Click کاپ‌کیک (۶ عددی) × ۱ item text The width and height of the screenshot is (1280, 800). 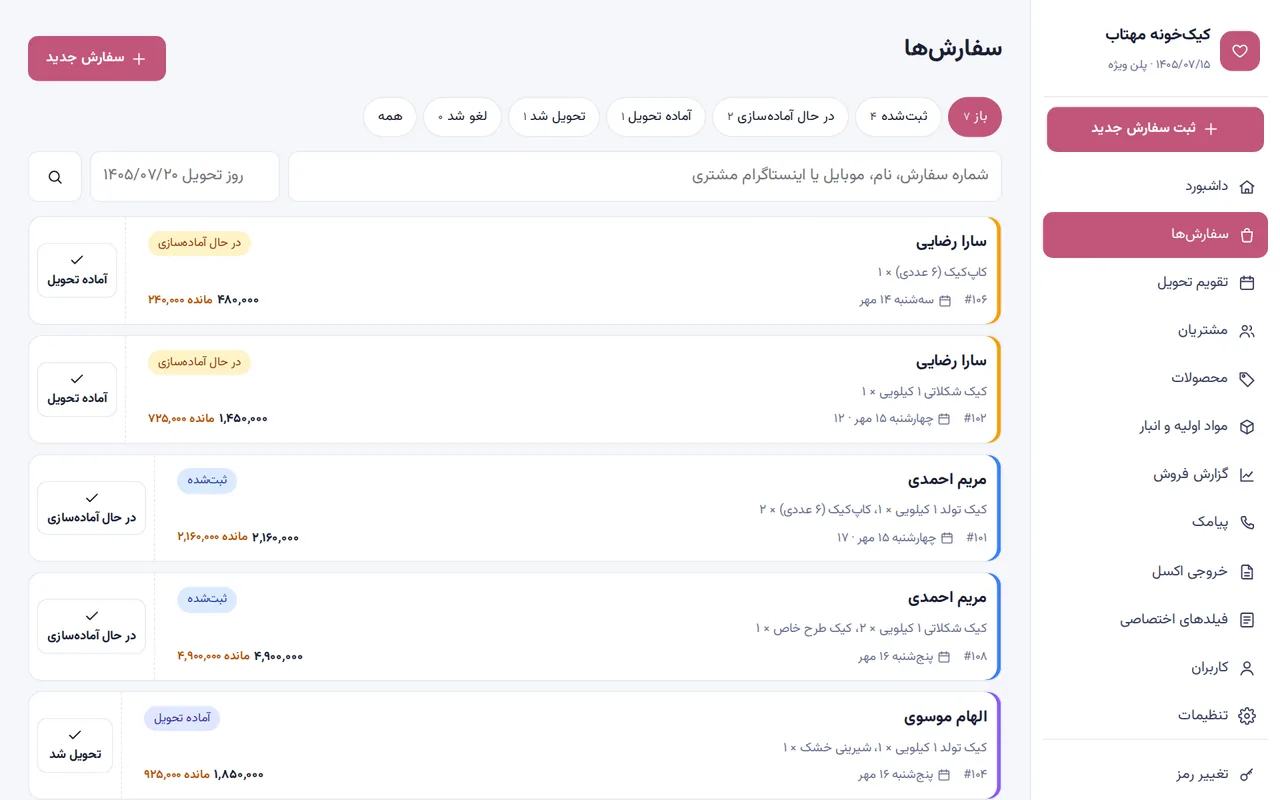click(932, 272)
